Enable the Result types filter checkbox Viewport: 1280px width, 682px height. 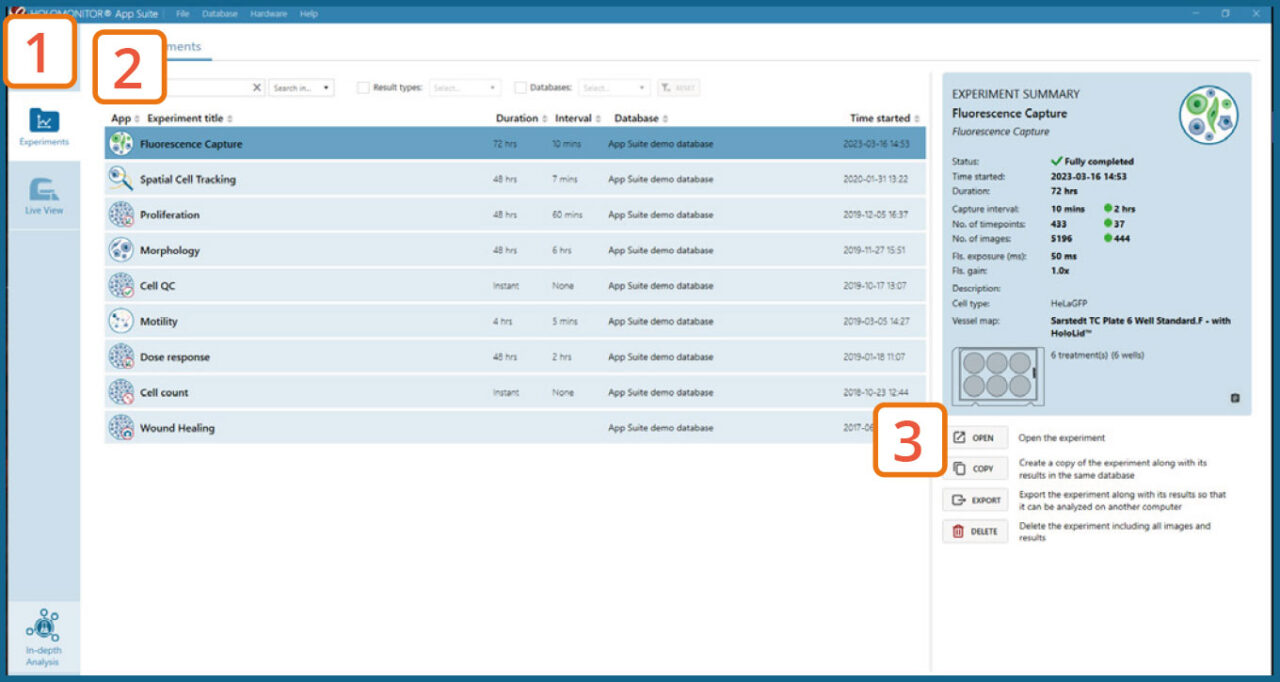click(364, 88)
